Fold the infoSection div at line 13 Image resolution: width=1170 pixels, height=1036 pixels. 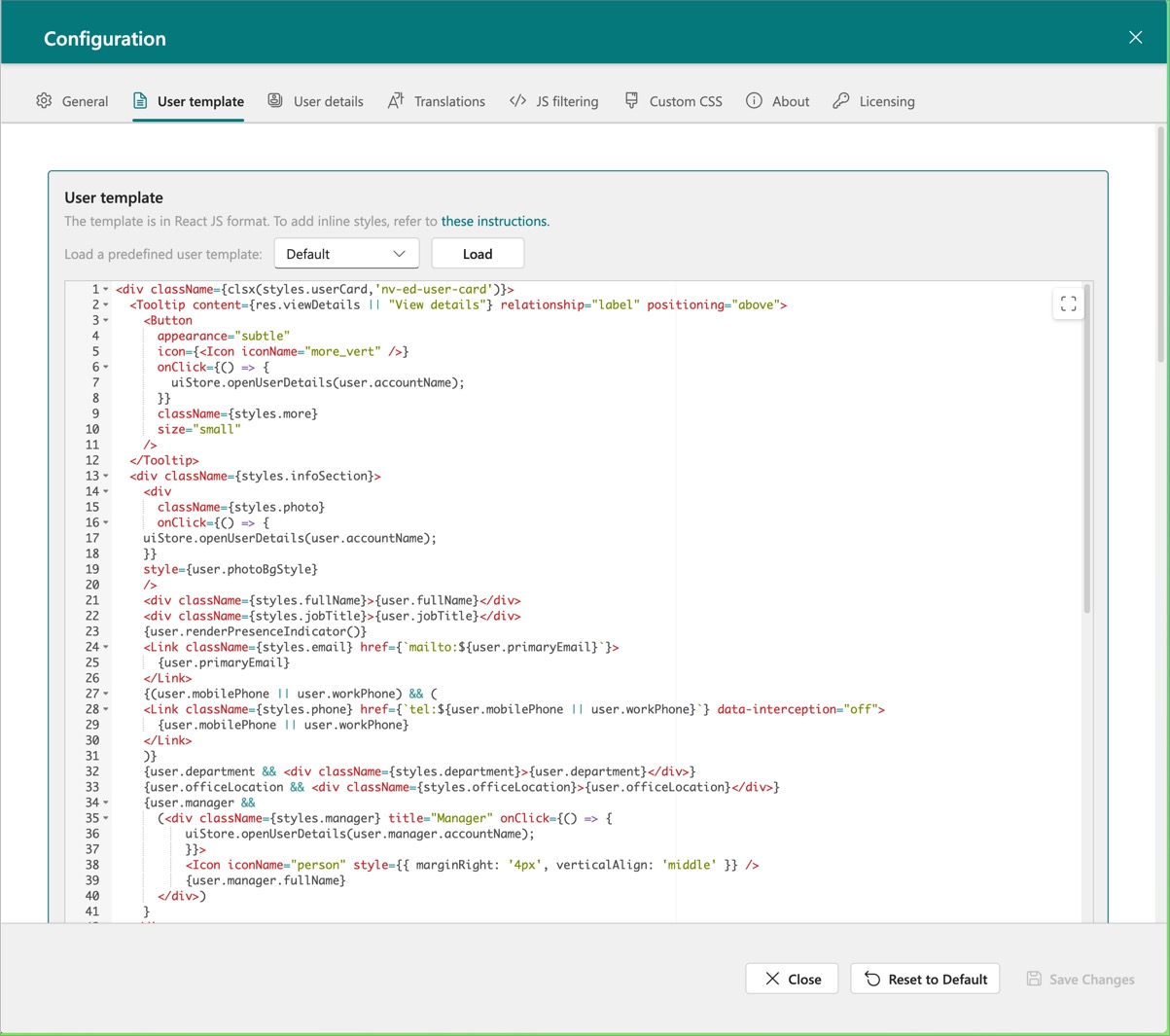106,477
